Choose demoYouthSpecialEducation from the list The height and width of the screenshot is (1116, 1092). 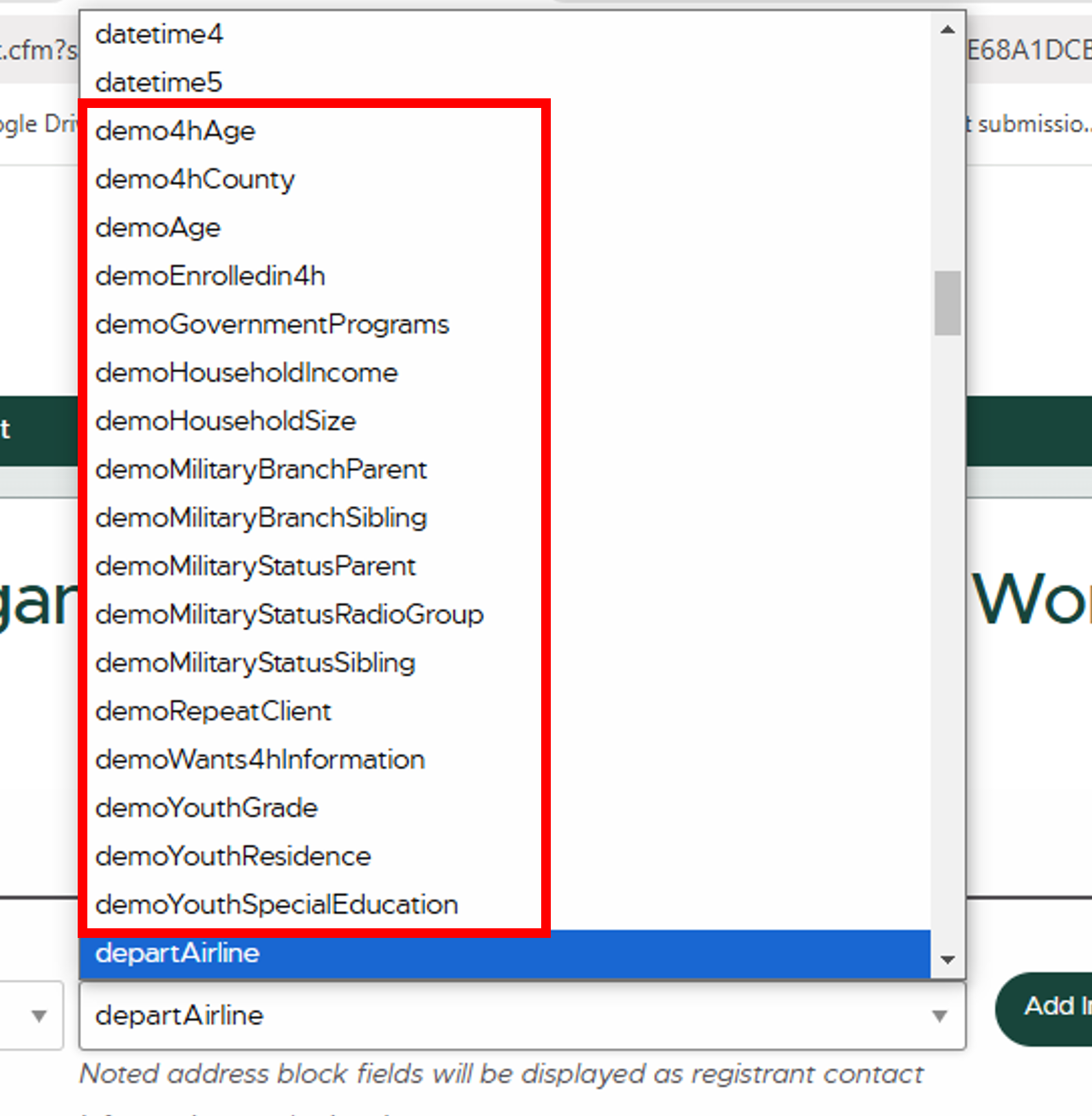point(276,905)
